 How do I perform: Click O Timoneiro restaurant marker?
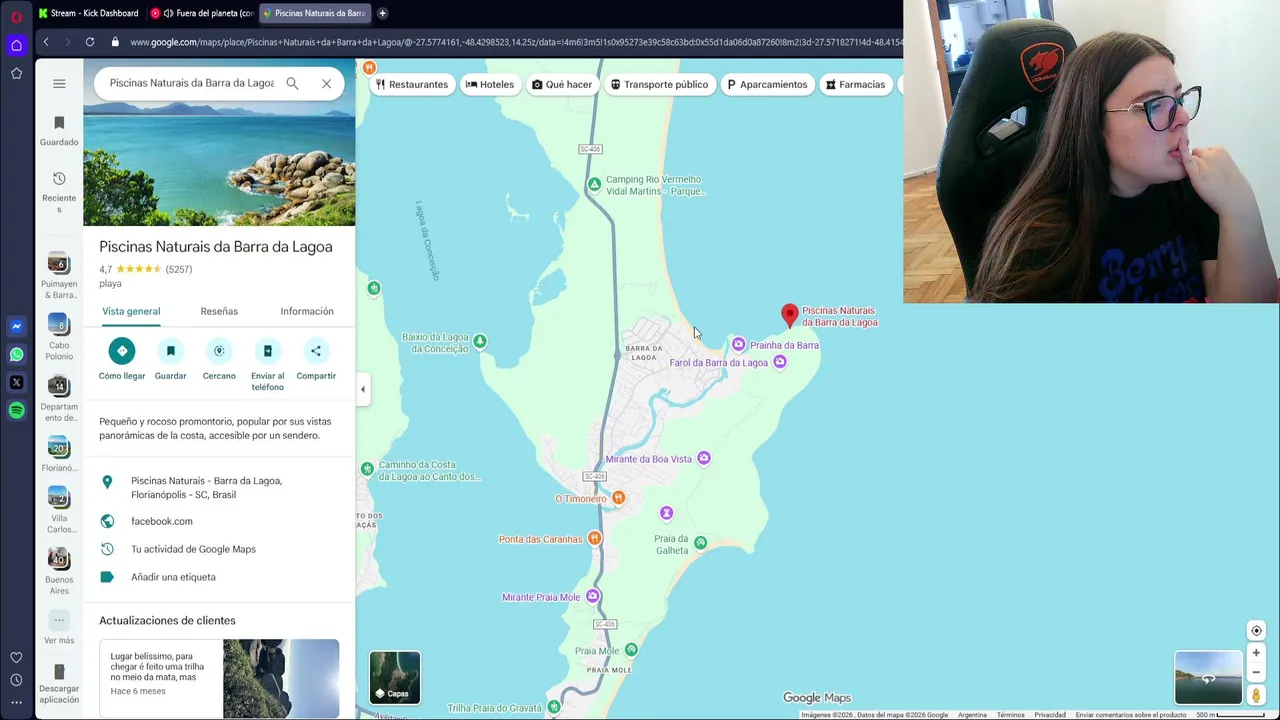pos(619,498)
